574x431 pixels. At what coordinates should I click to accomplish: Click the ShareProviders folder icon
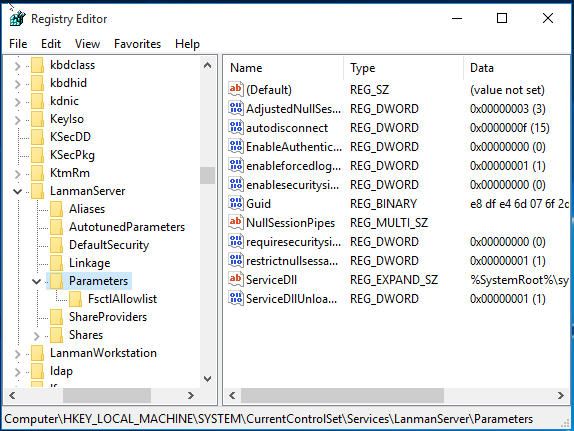(x=56, y=317)
